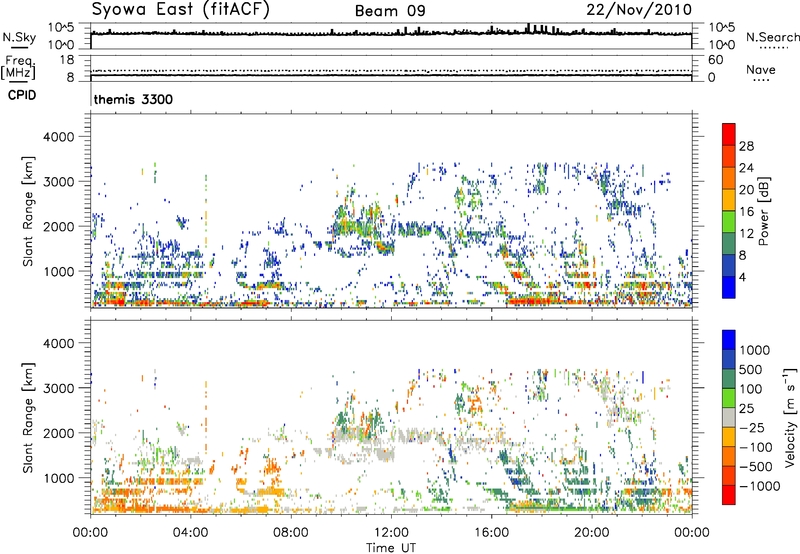This screenshot has width=800, height=554.
Task: Click the power panel "4000" range tick
Action: point(58,137)
